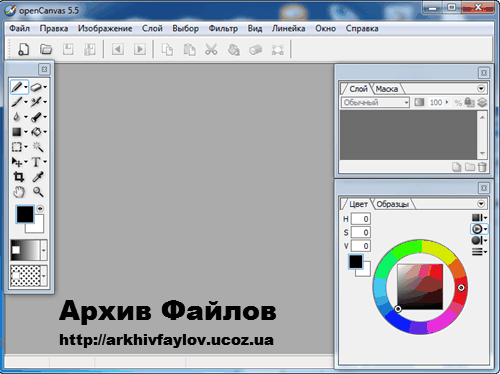This screenshot has width=500, height=374.
Task: Click the S saturation value field
Action: coord(360,232)
